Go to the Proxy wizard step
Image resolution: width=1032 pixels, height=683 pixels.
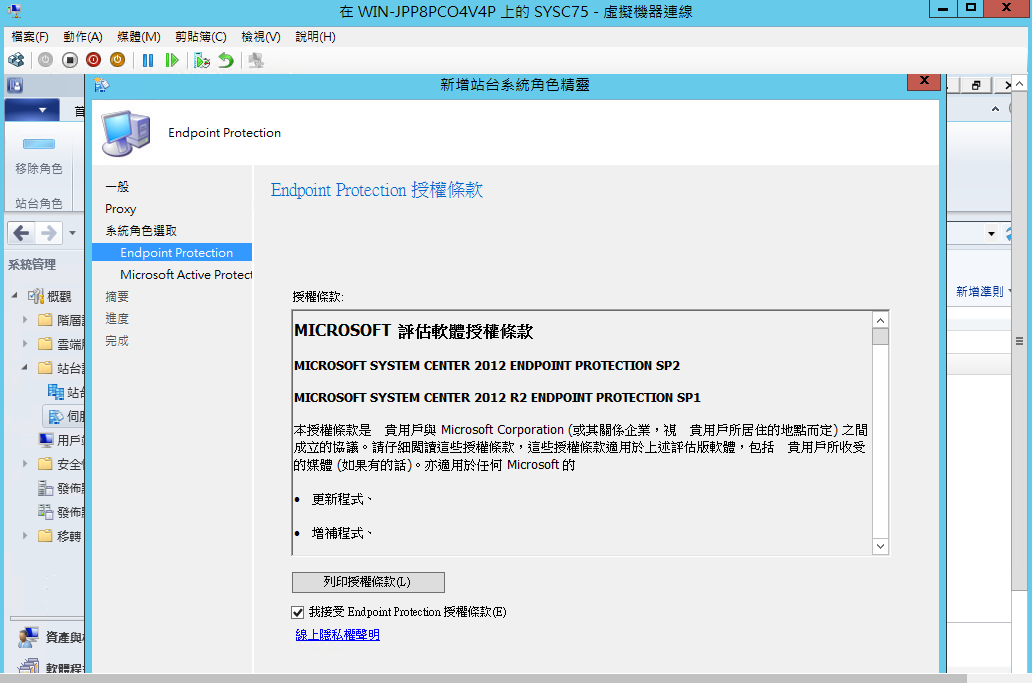tap(120, 209)
